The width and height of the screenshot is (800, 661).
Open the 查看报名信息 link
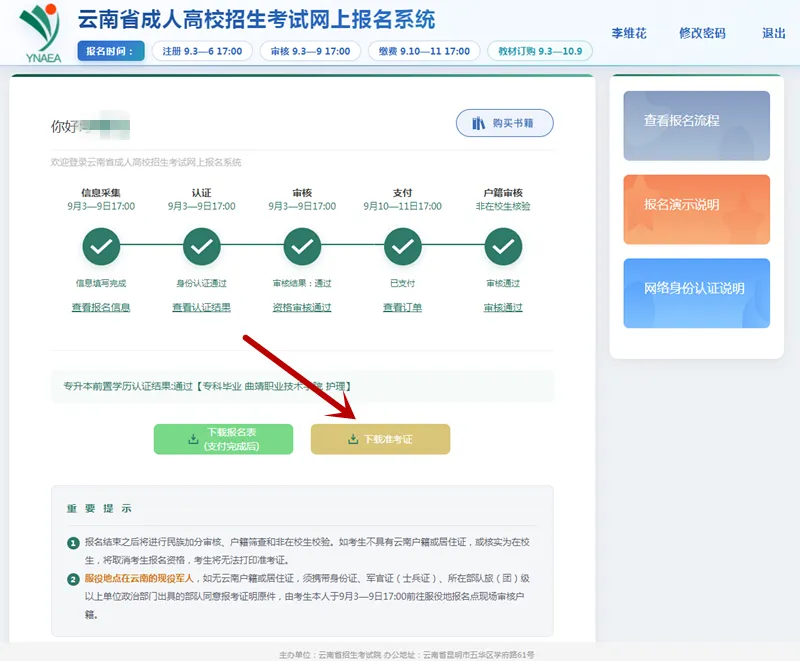click(101, 307)
